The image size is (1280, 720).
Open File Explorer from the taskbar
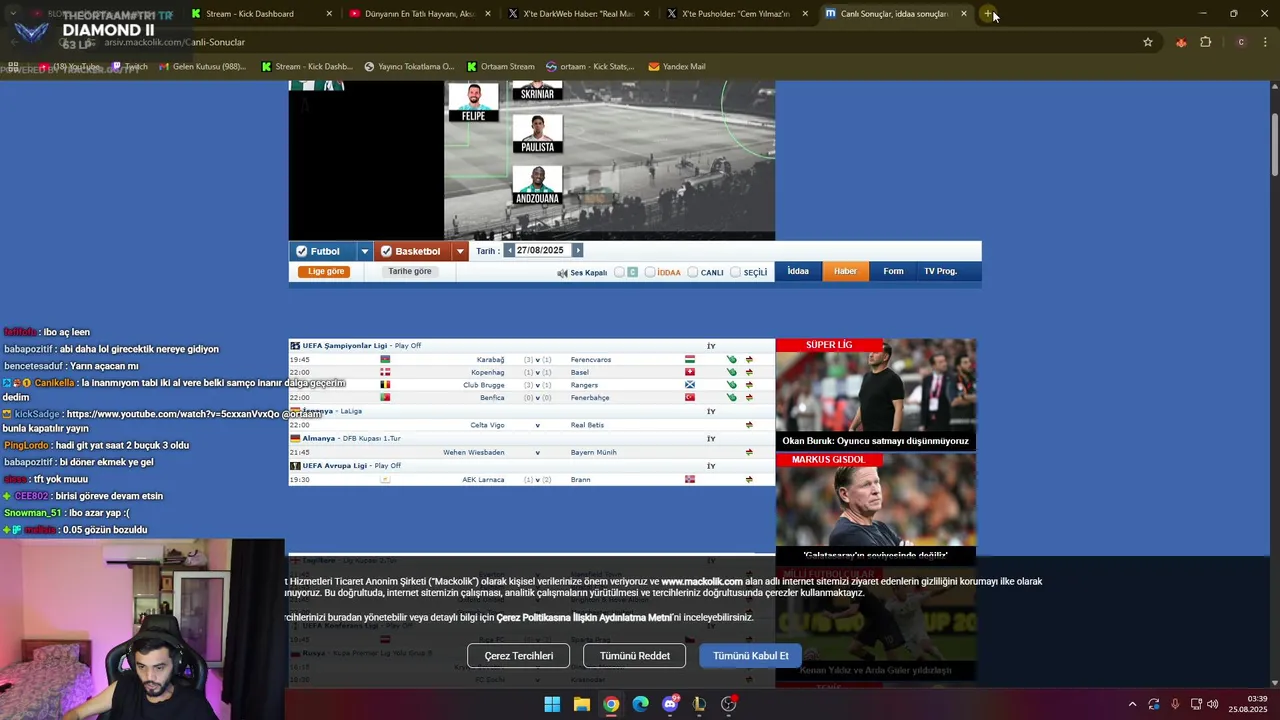point(581,704)
